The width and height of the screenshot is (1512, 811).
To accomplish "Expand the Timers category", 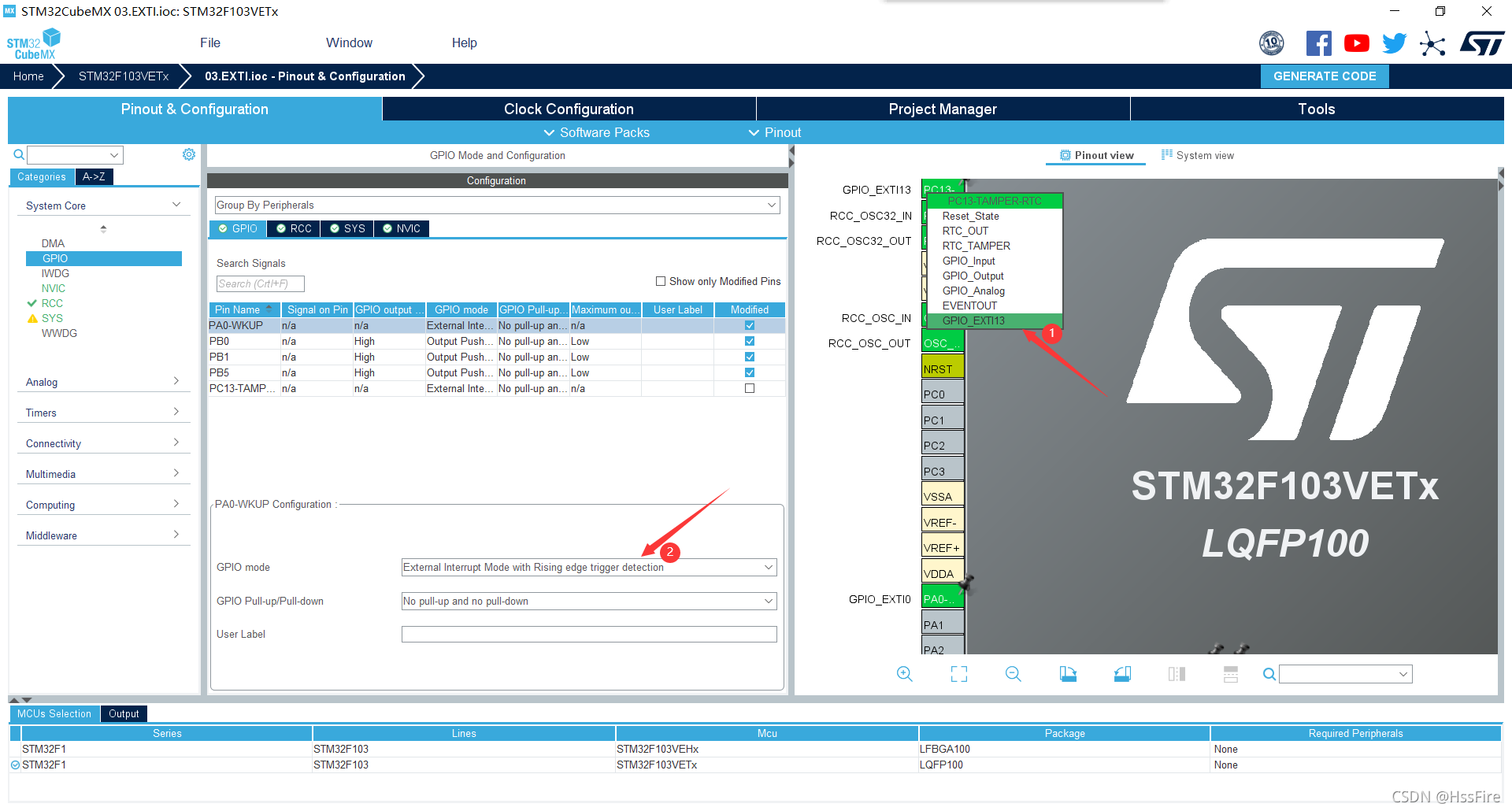I will pyautogui.click(x=103, y=413).
